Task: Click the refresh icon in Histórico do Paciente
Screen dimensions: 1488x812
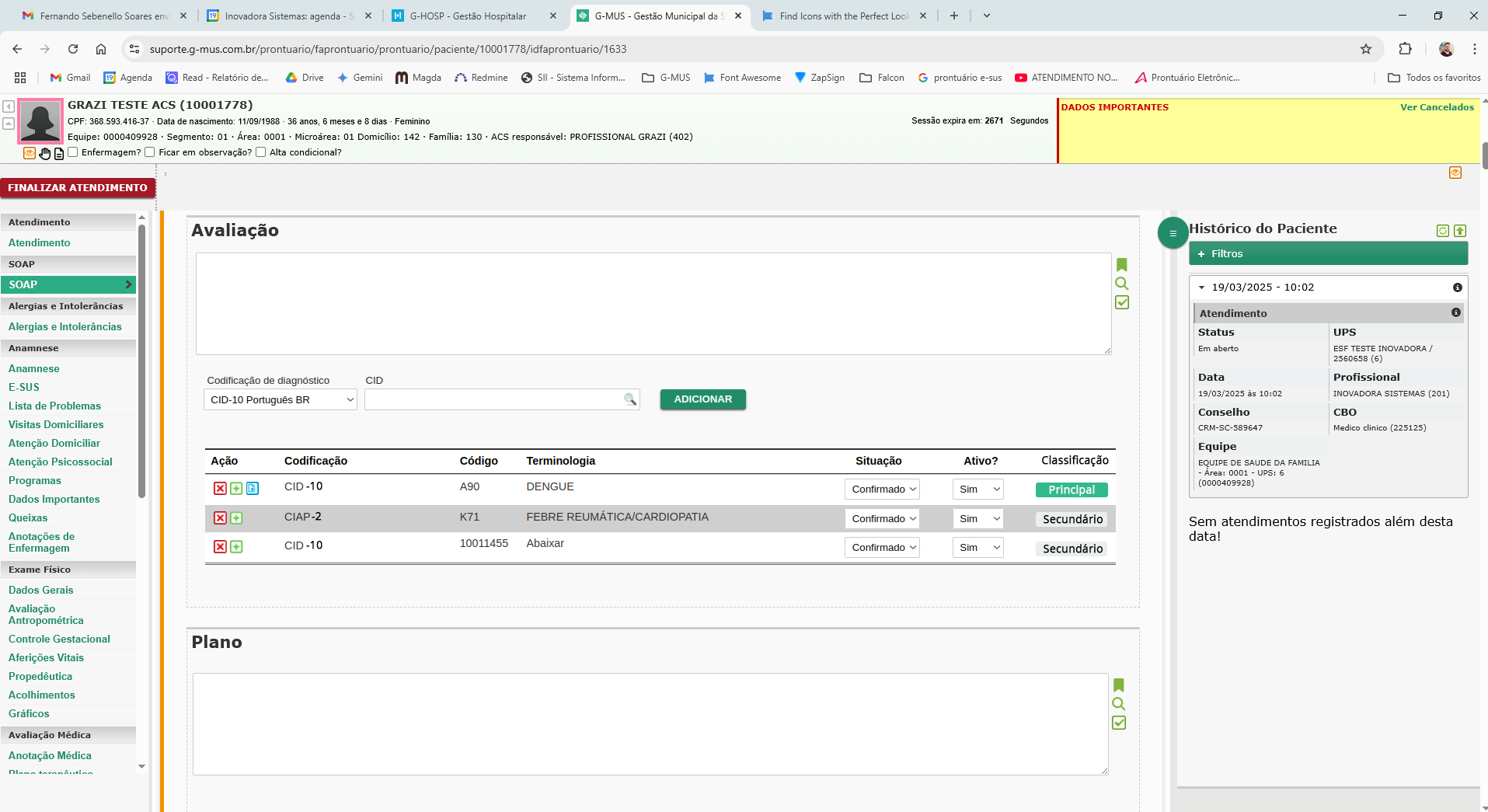Action: (x=1443, y=231)
